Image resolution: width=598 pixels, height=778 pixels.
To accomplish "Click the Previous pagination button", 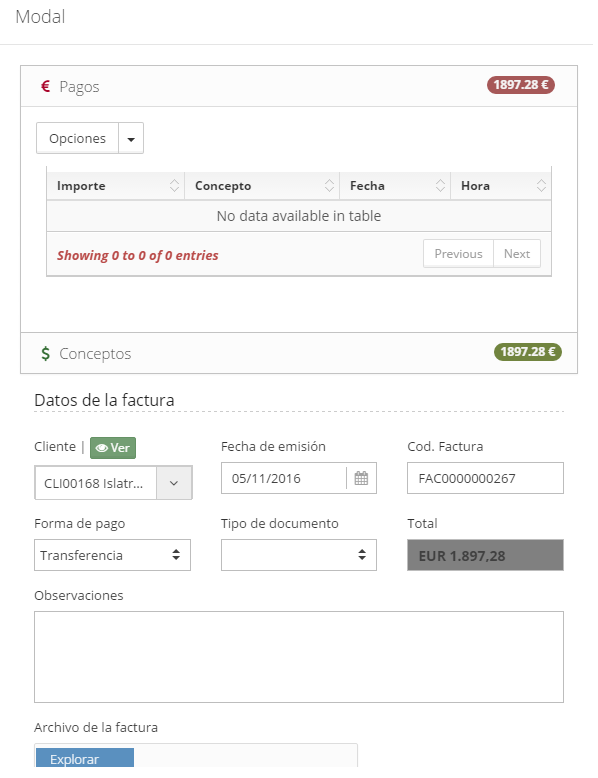I will pos(459,254).
